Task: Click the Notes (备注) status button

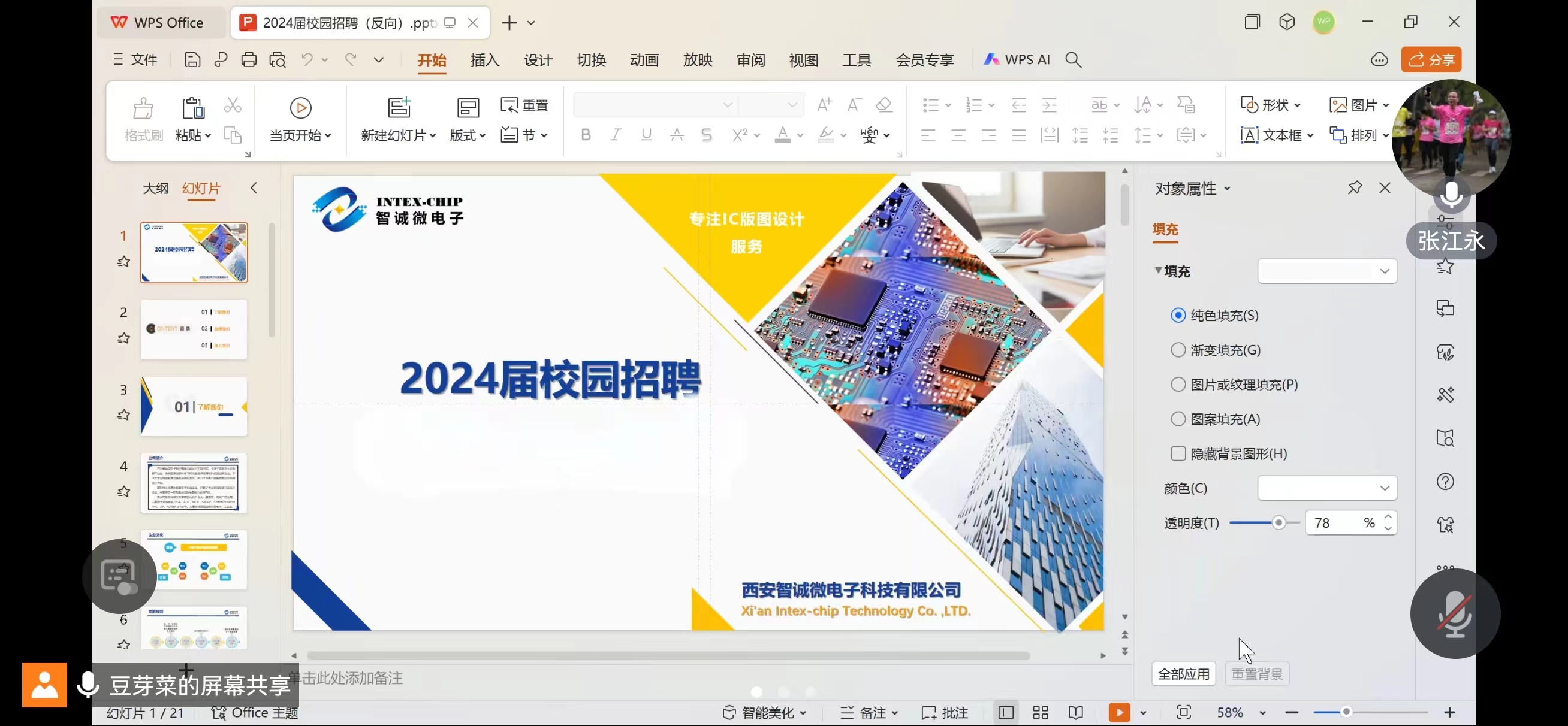Action: click(x=869, y=713)
